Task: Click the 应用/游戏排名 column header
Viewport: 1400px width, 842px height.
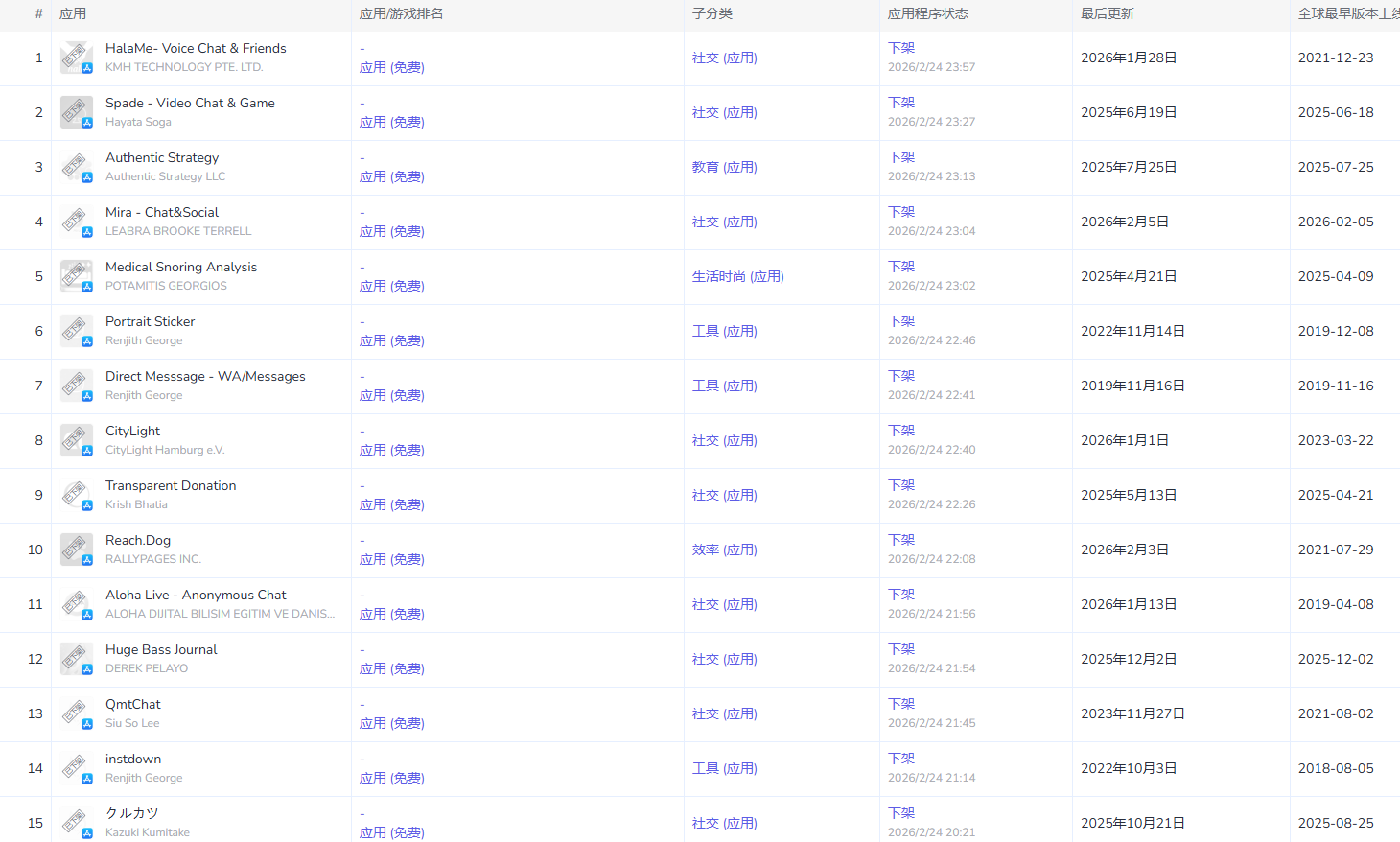Action: coord(401,13)
